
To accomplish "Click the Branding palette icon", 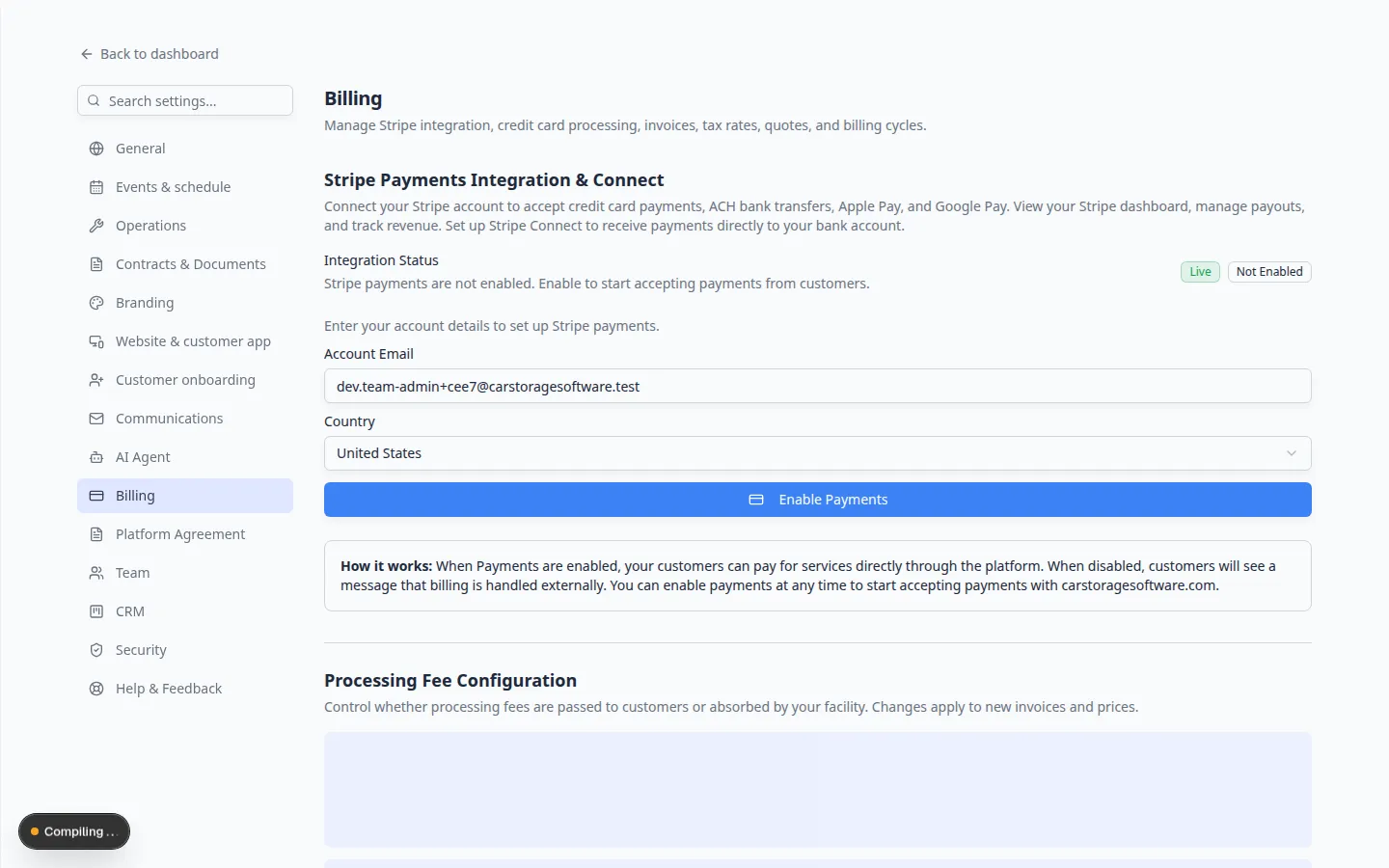I will pyautogui.click(x=96, y=303).
